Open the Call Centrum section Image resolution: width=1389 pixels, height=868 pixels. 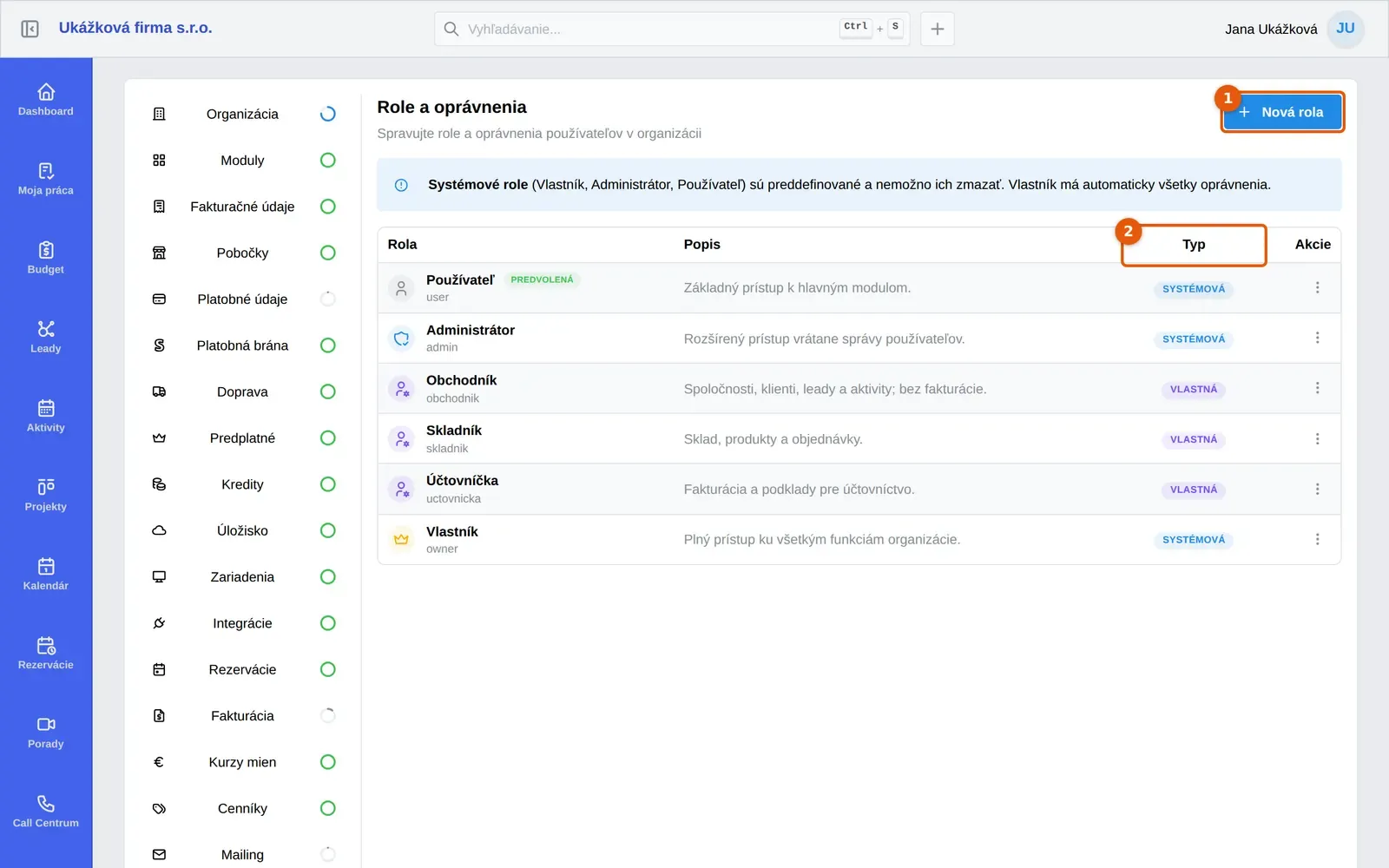[x=46, y=811]
